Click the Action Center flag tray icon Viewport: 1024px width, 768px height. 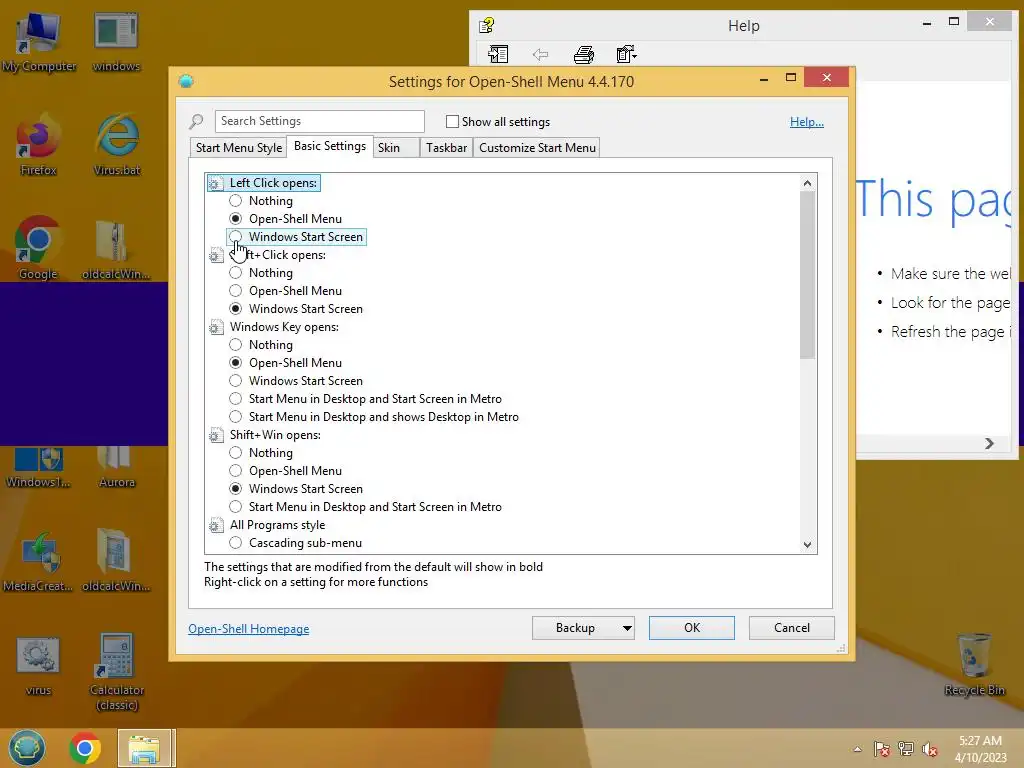click(x=882, y=749)
